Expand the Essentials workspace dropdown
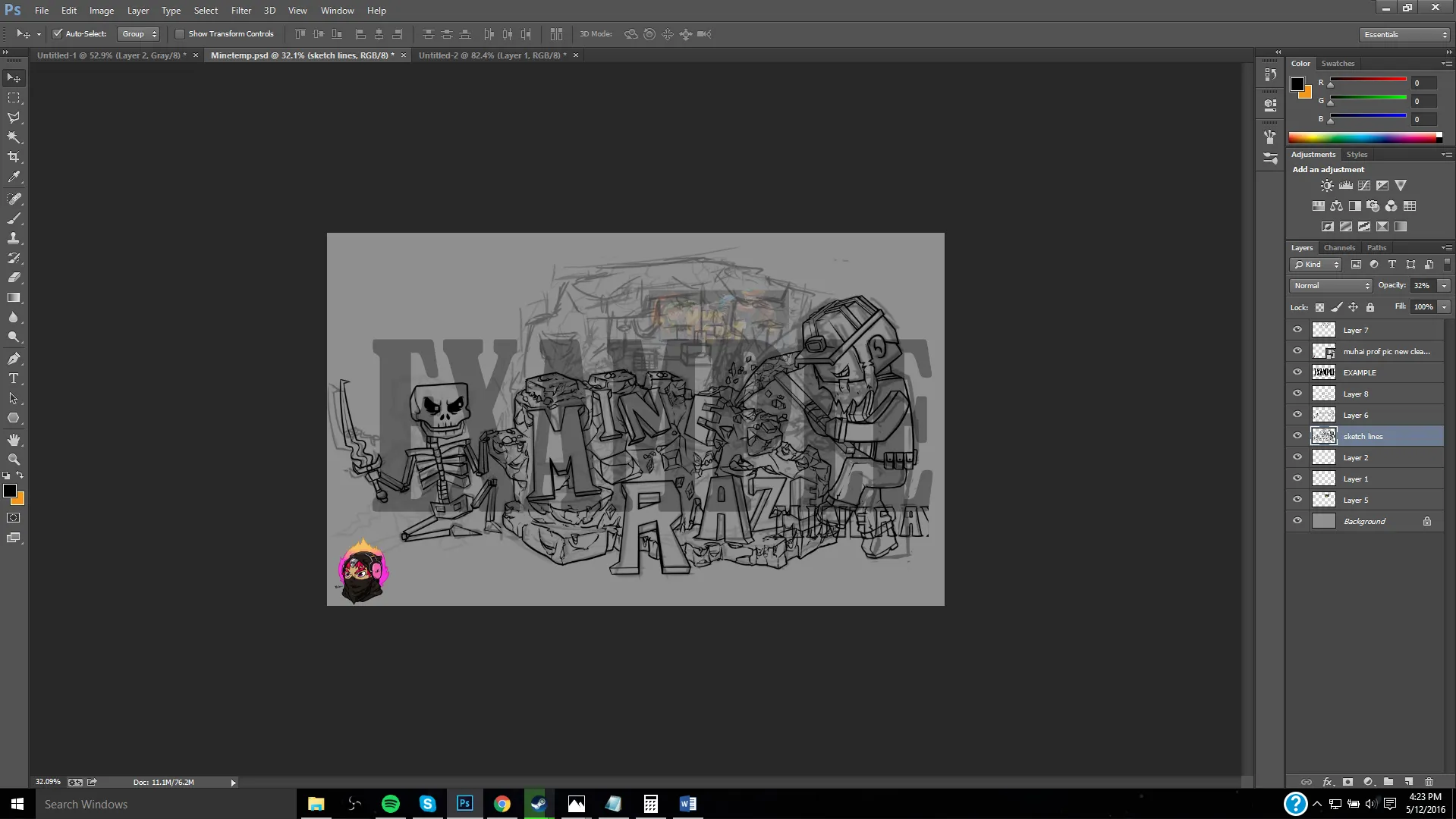This screenshot has height=819, width=1456. pyautogui.click(x=1404, y=35)
